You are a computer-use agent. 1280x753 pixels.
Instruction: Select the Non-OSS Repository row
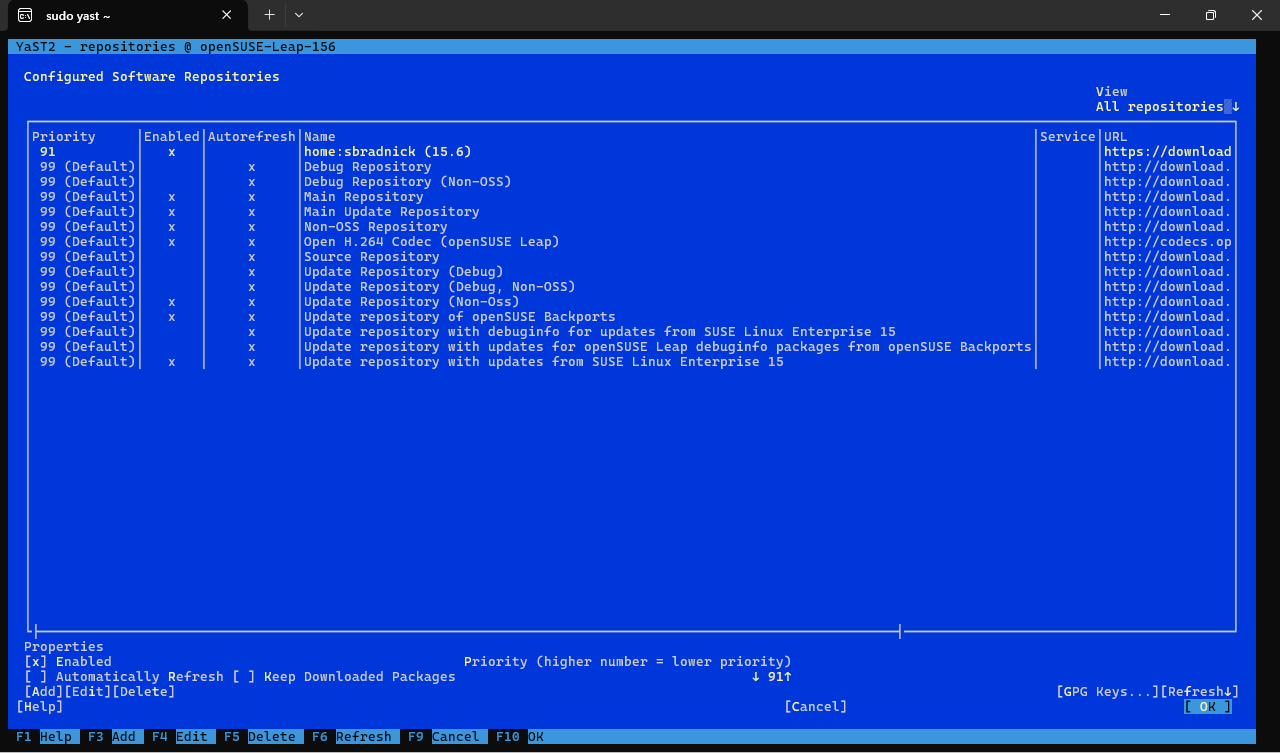632,227
